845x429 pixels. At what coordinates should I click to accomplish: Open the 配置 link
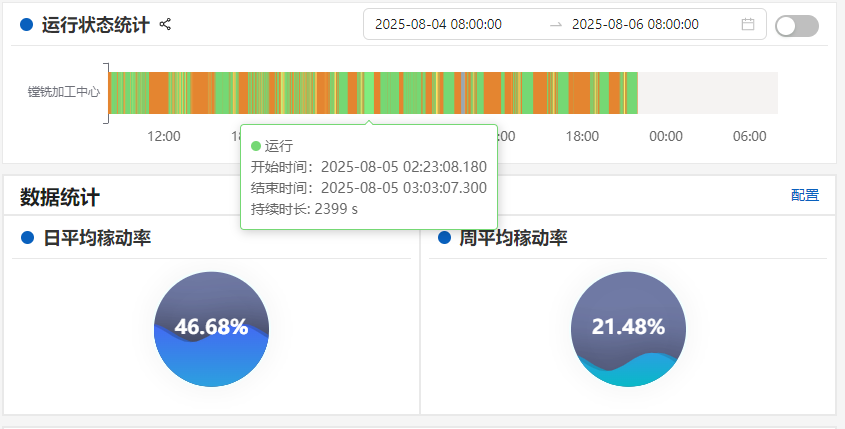[x=805, y=195]
